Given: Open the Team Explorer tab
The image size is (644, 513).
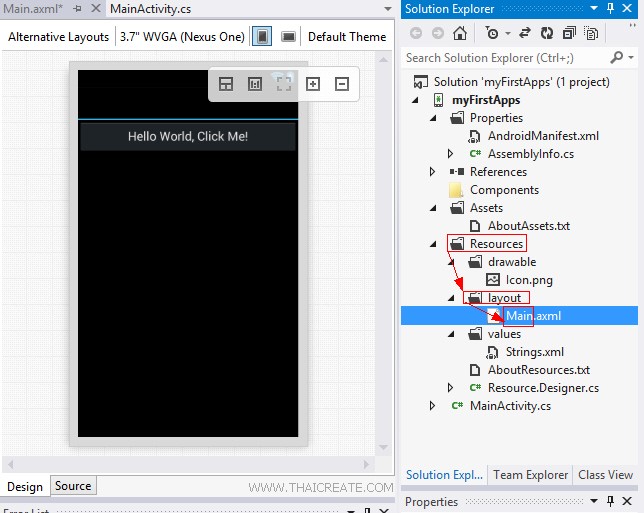Looking at the screenshot, I should [x=530, y=475].
